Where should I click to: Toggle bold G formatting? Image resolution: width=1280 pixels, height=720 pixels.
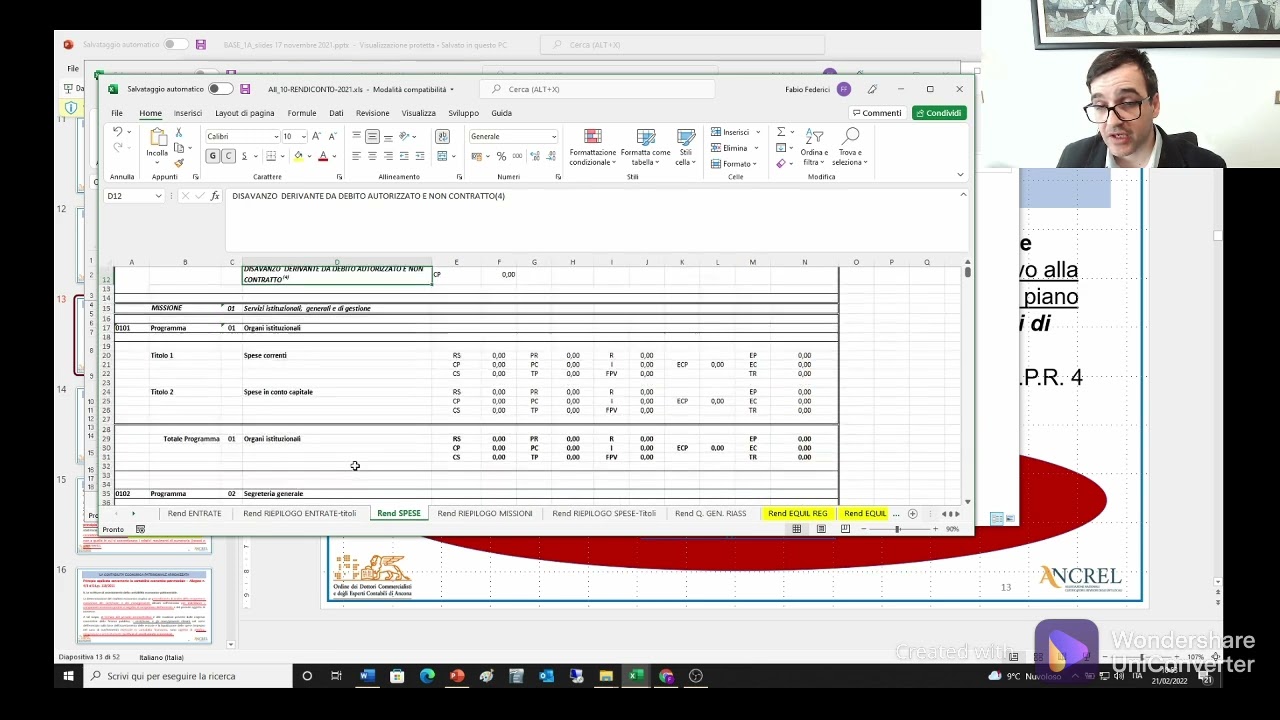[212, 156]
